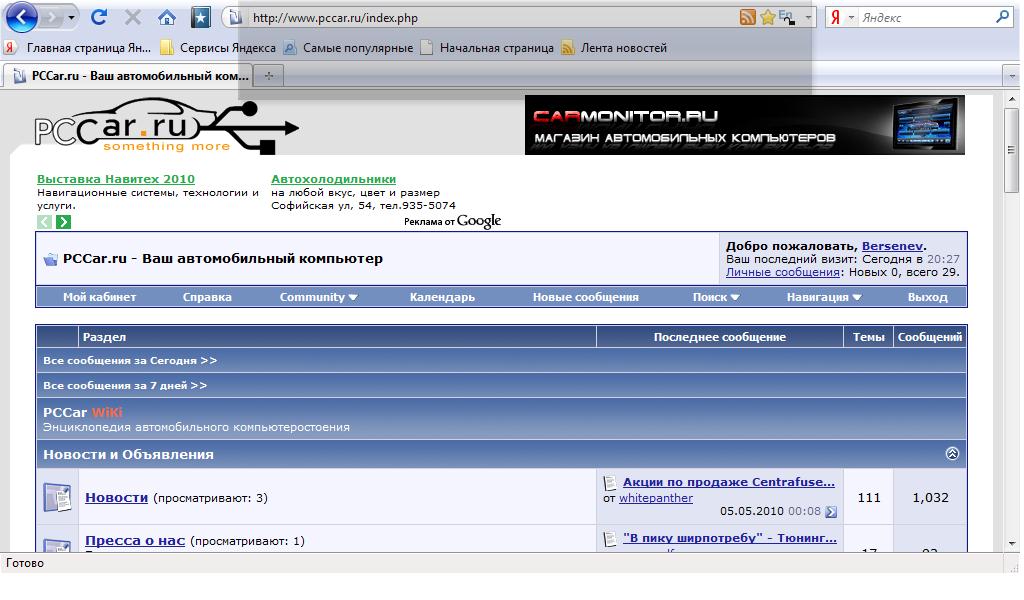Click the bookmarks star button in toolbar
Screen dimensions: 1024x600
coord(201,17)
